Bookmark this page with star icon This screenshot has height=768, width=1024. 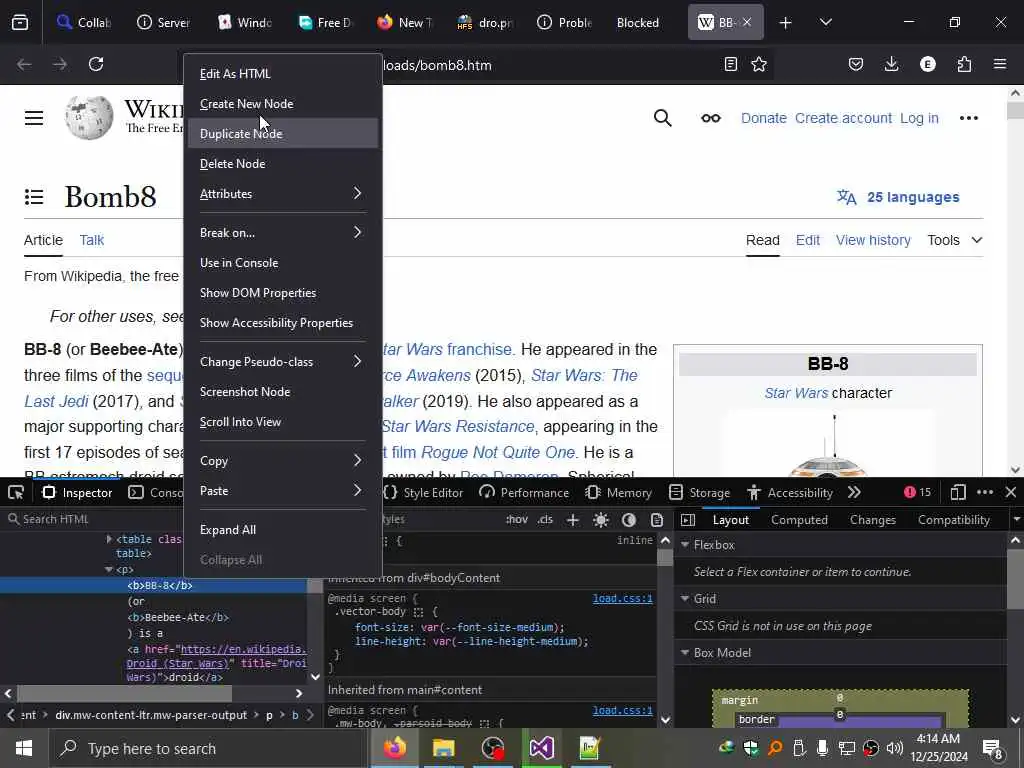(759, 64)
